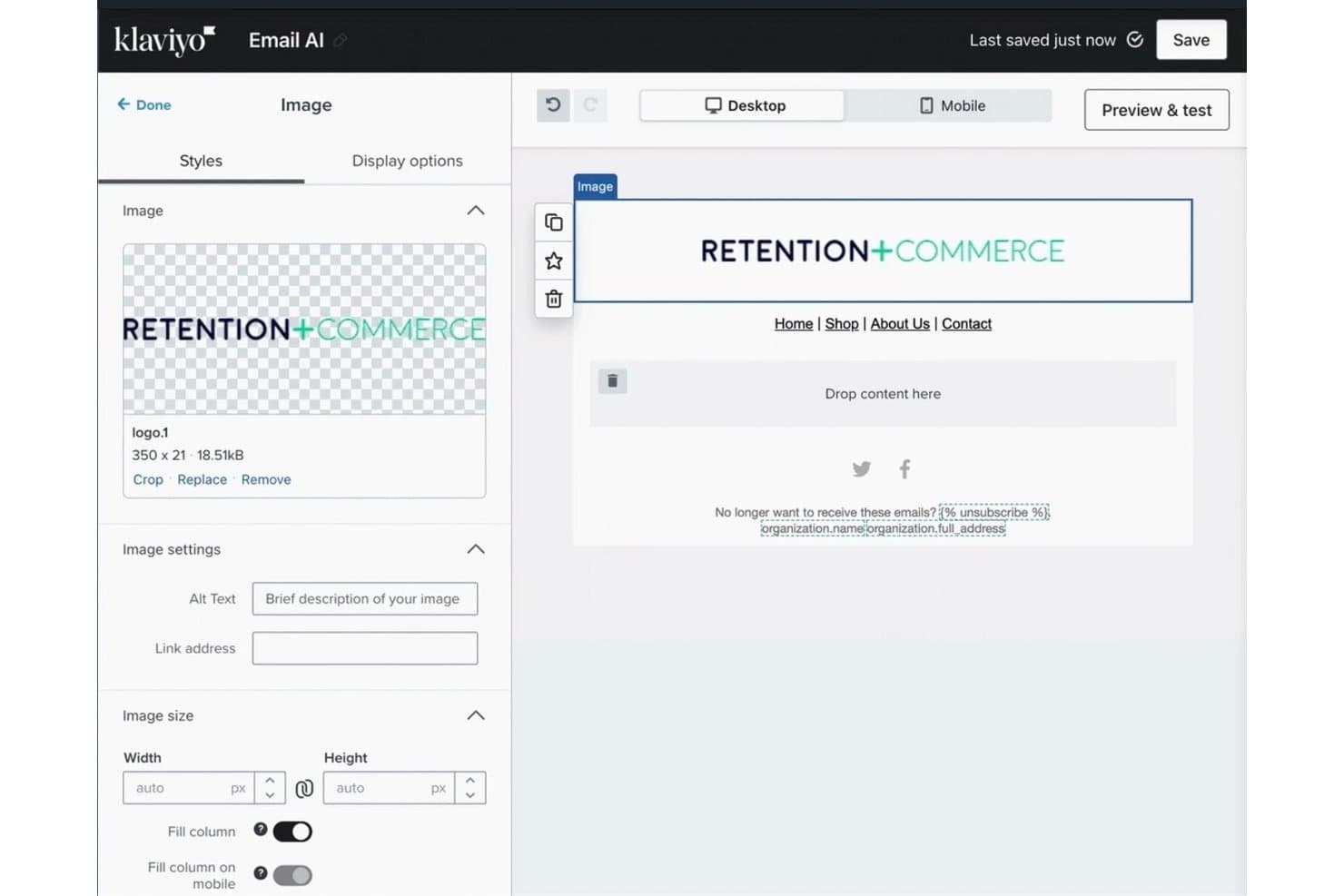The image size is (1344, 896).
Task: Increase width using the up stepper arrow
Action: 270,780
